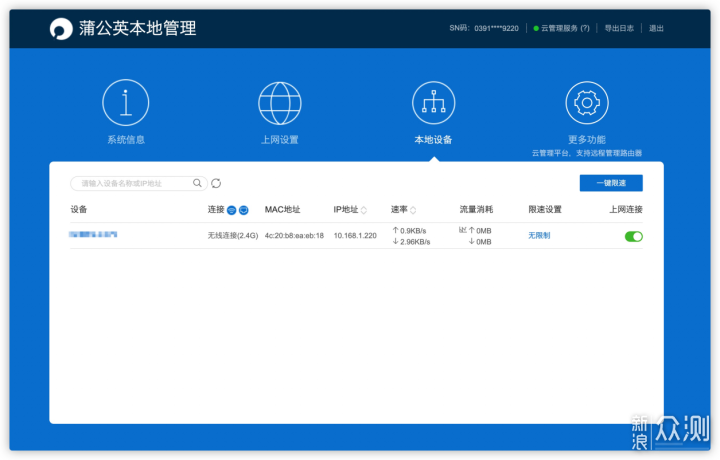This screenshot has height=460, width=720.
Task: Focus the device name or IP search field
Action: pyautogui.click(x=139, y=183)
